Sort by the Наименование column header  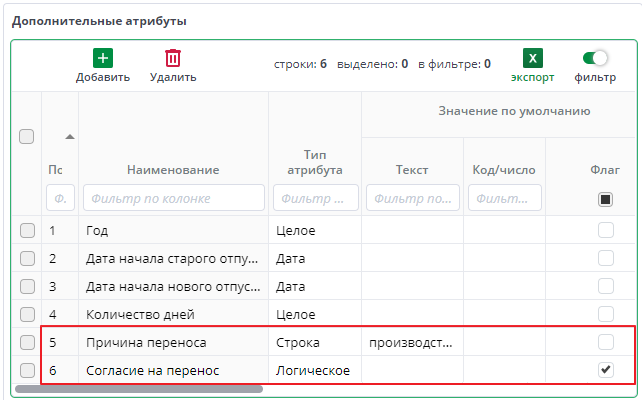click(x=173, y=170)
